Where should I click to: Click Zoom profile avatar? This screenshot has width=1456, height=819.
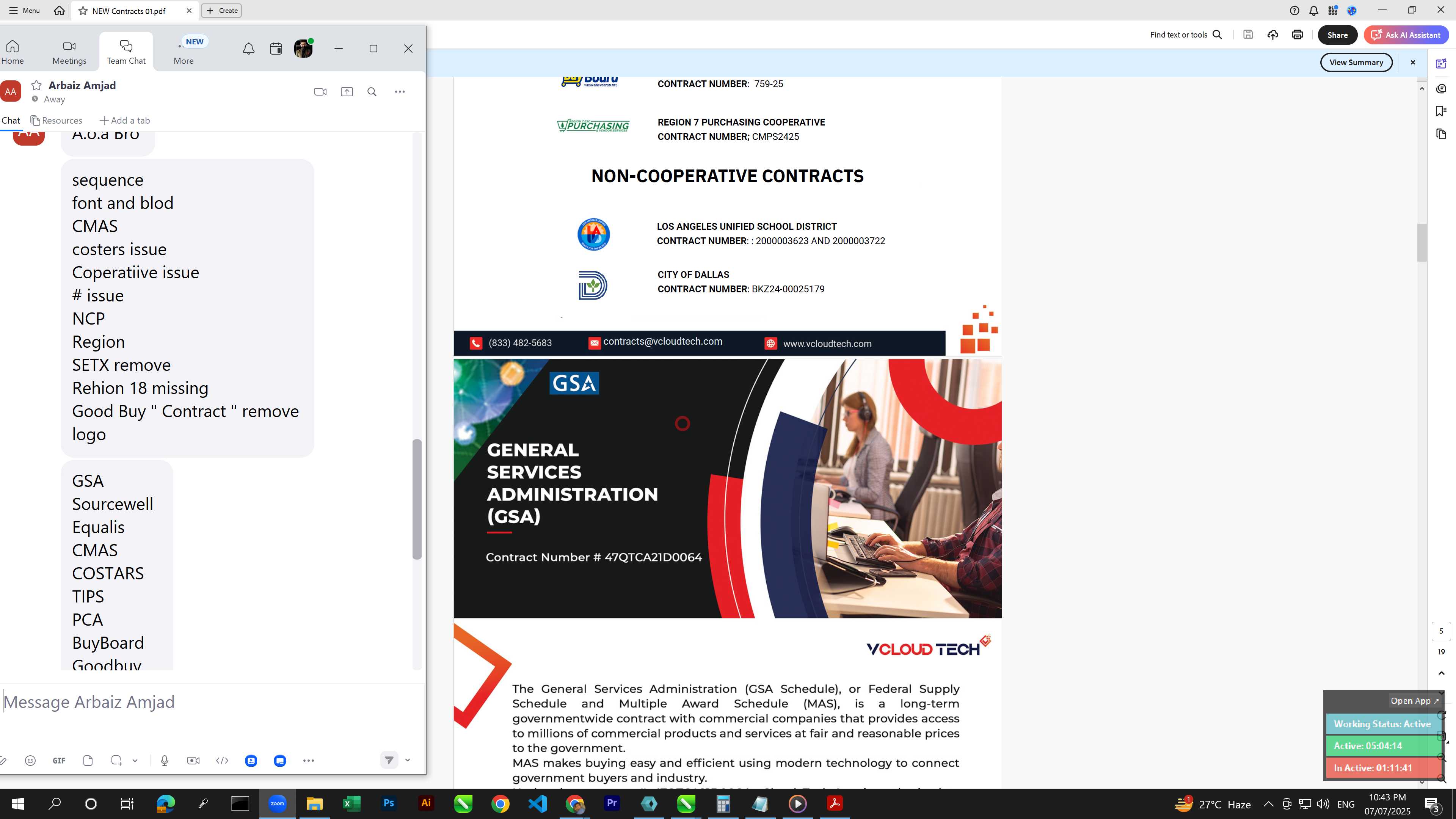click(303, 49)
